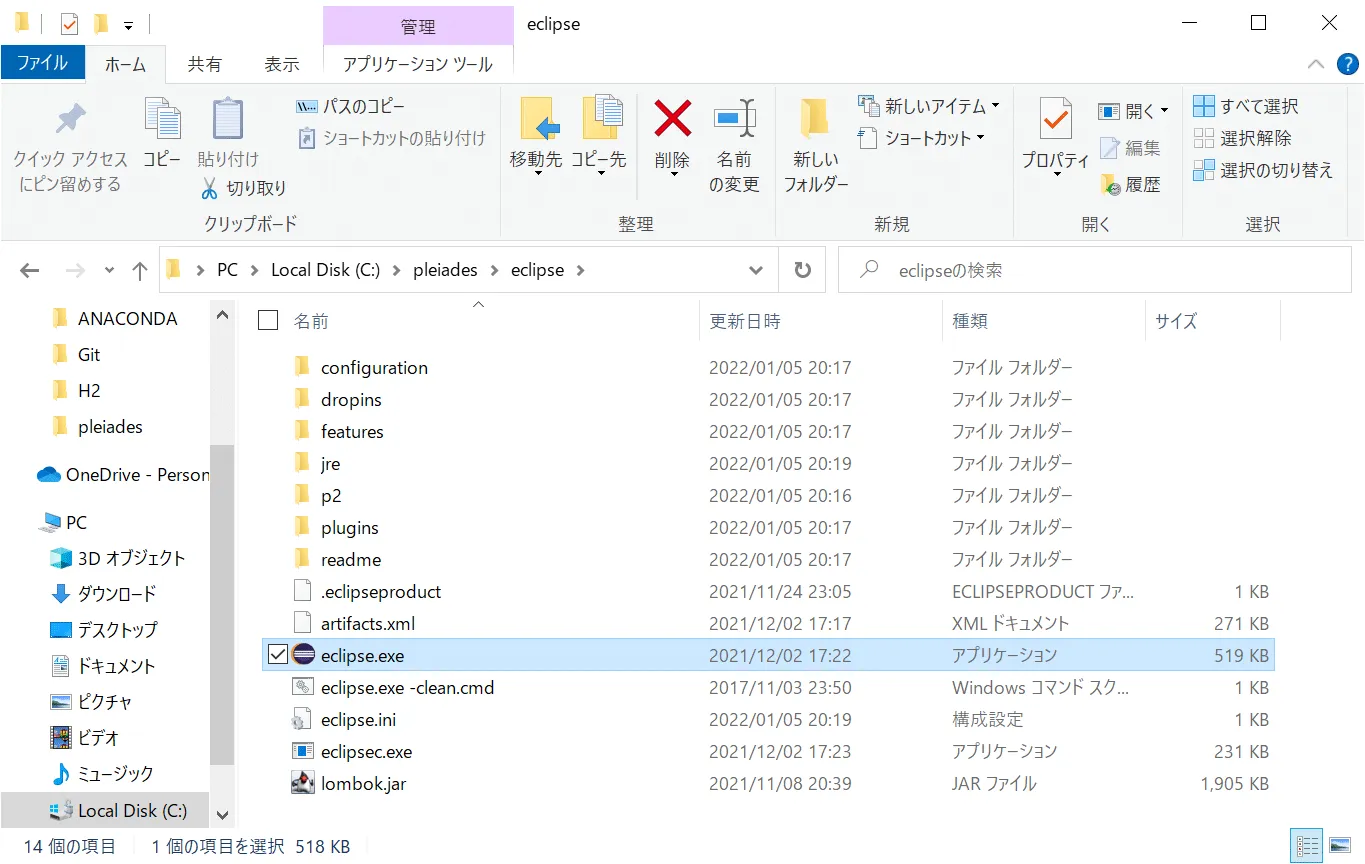Click pleiades in the address path
The width and height of the screenshot is (1365, 864).
click(445, 270)
